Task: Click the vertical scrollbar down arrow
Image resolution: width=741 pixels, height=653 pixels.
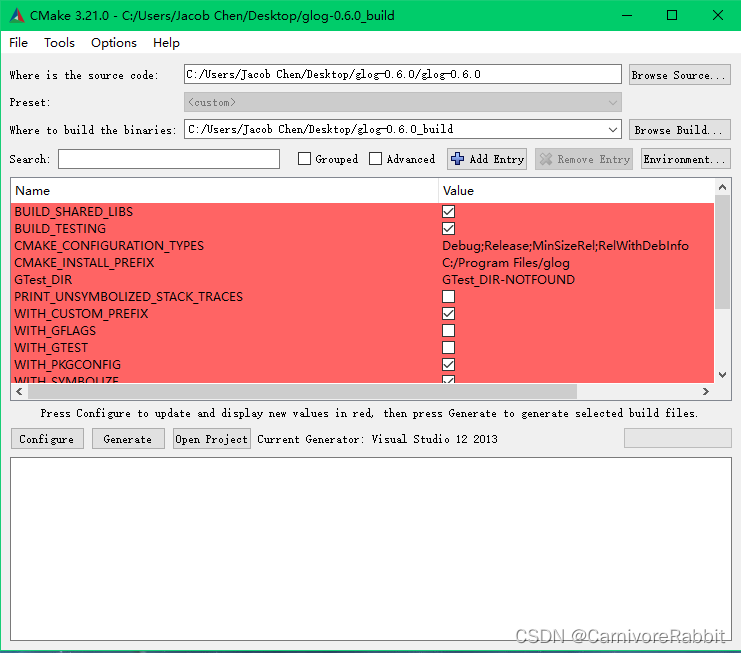Action: pyautogui.click(x=722, y=375)
